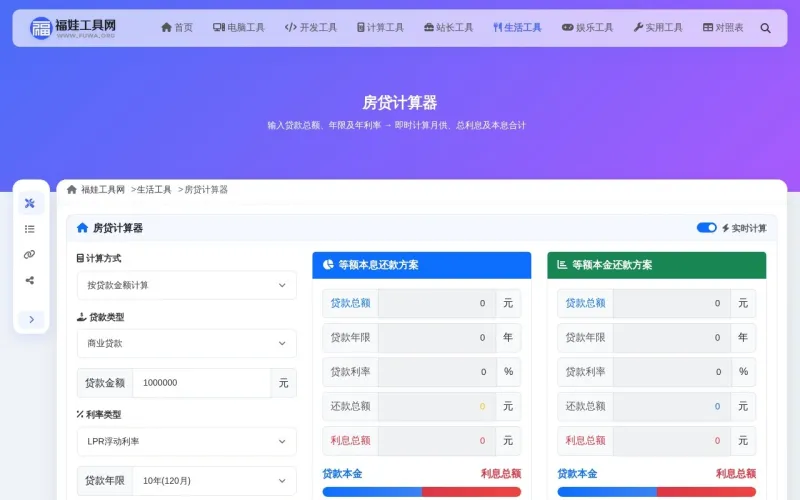
Task: Open the 娱乐工具 menu
Action: pos(587,28)
